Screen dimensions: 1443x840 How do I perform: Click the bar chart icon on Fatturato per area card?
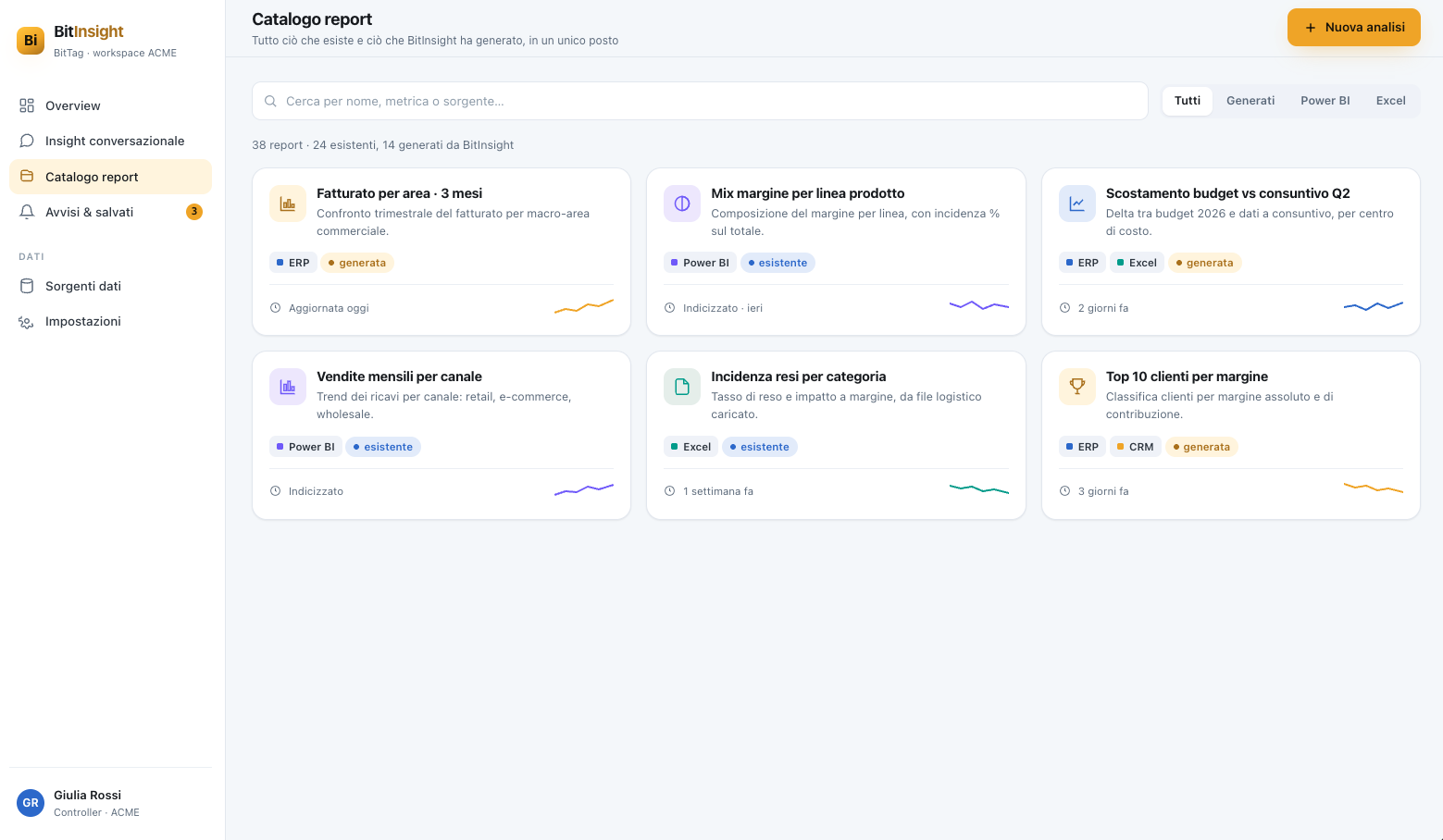[288, 204]
